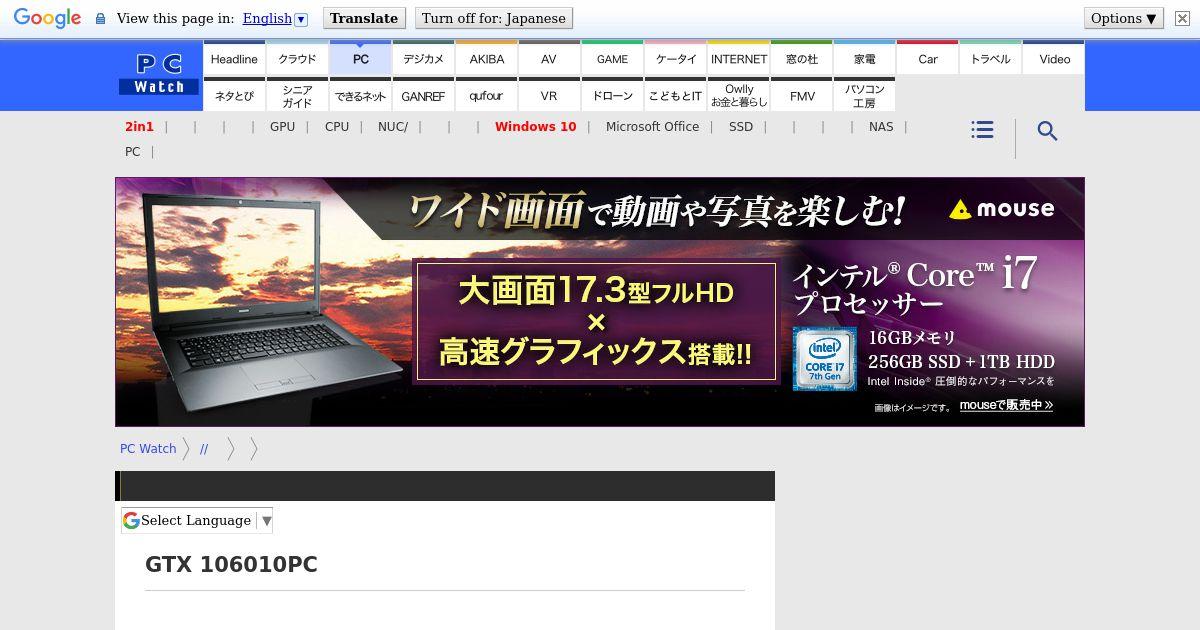The image size is (1200, 630).
Task: Open the hamburger list menu icon
Action: (982, 130)
